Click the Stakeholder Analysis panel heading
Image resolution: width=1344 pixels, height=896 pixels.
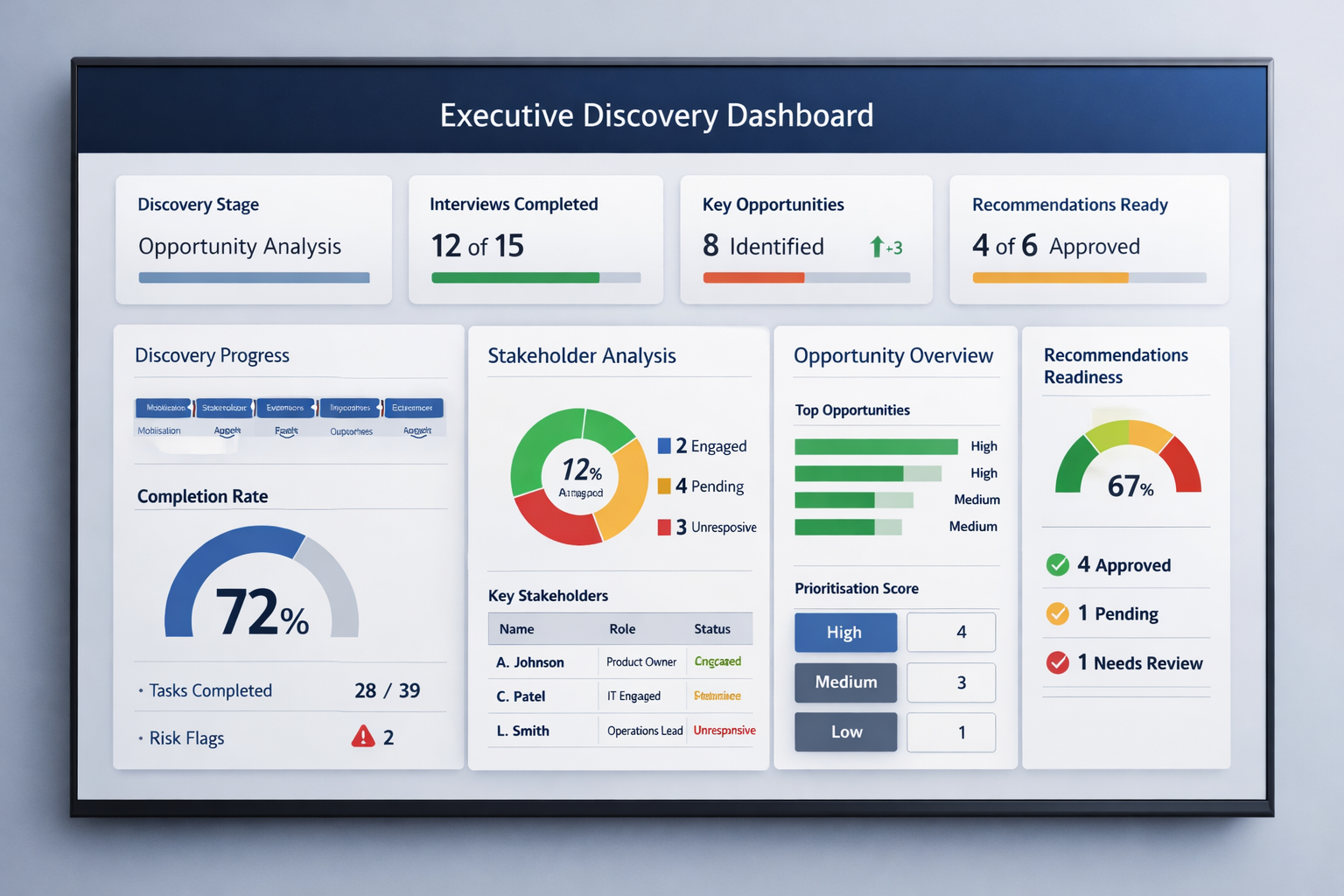coord(582,355)
